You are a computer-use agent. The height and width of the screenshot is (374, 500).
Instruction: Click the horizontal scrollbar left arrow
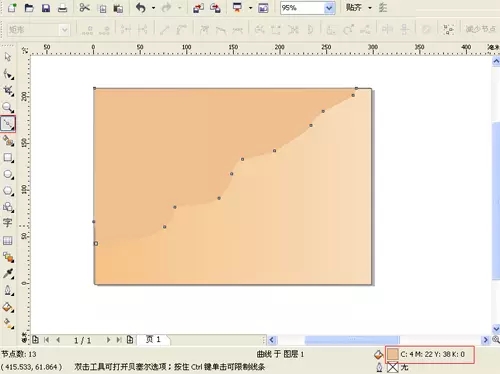coord(272,340)
